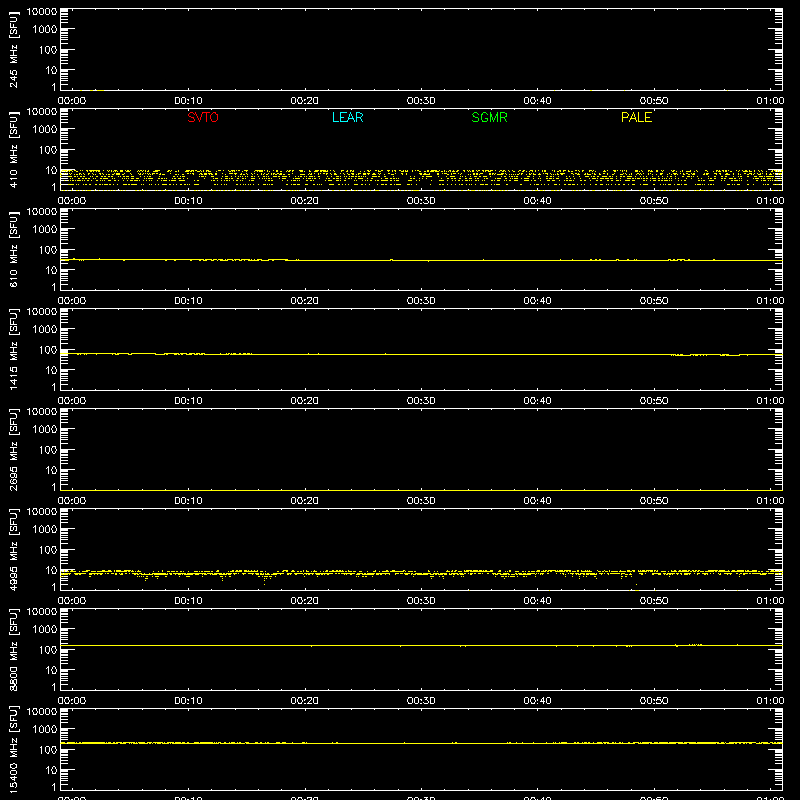Click 00:50 time label under 4995 MHz panel
The height and width of the screenshot is (800, 800).
tap(654, 601)
